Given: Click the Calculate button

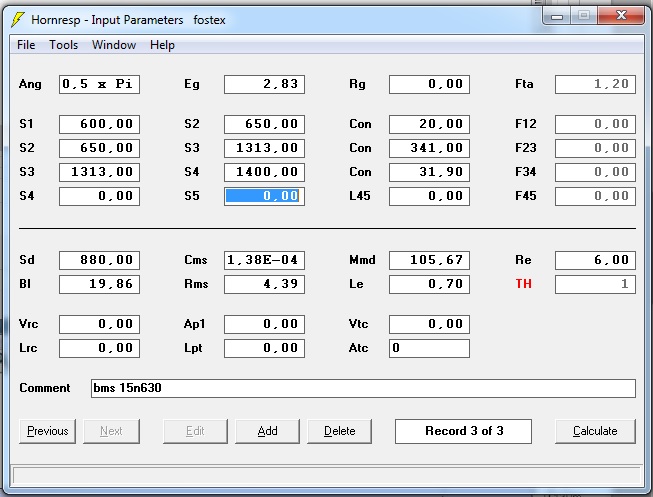Looking at the screenshot, I should [x=595, y=431].
